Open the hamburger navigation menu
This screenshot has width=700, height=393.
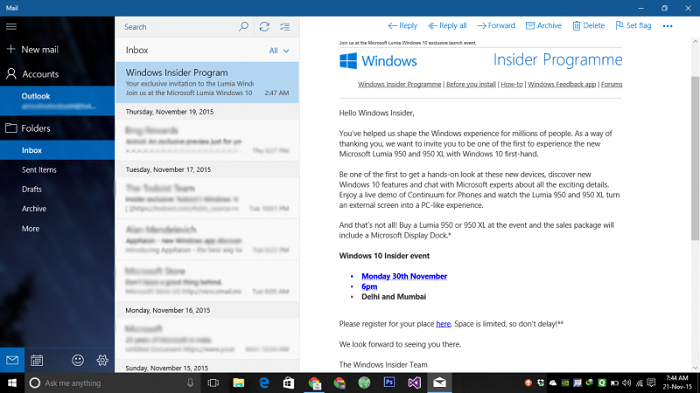click(11, 27)
